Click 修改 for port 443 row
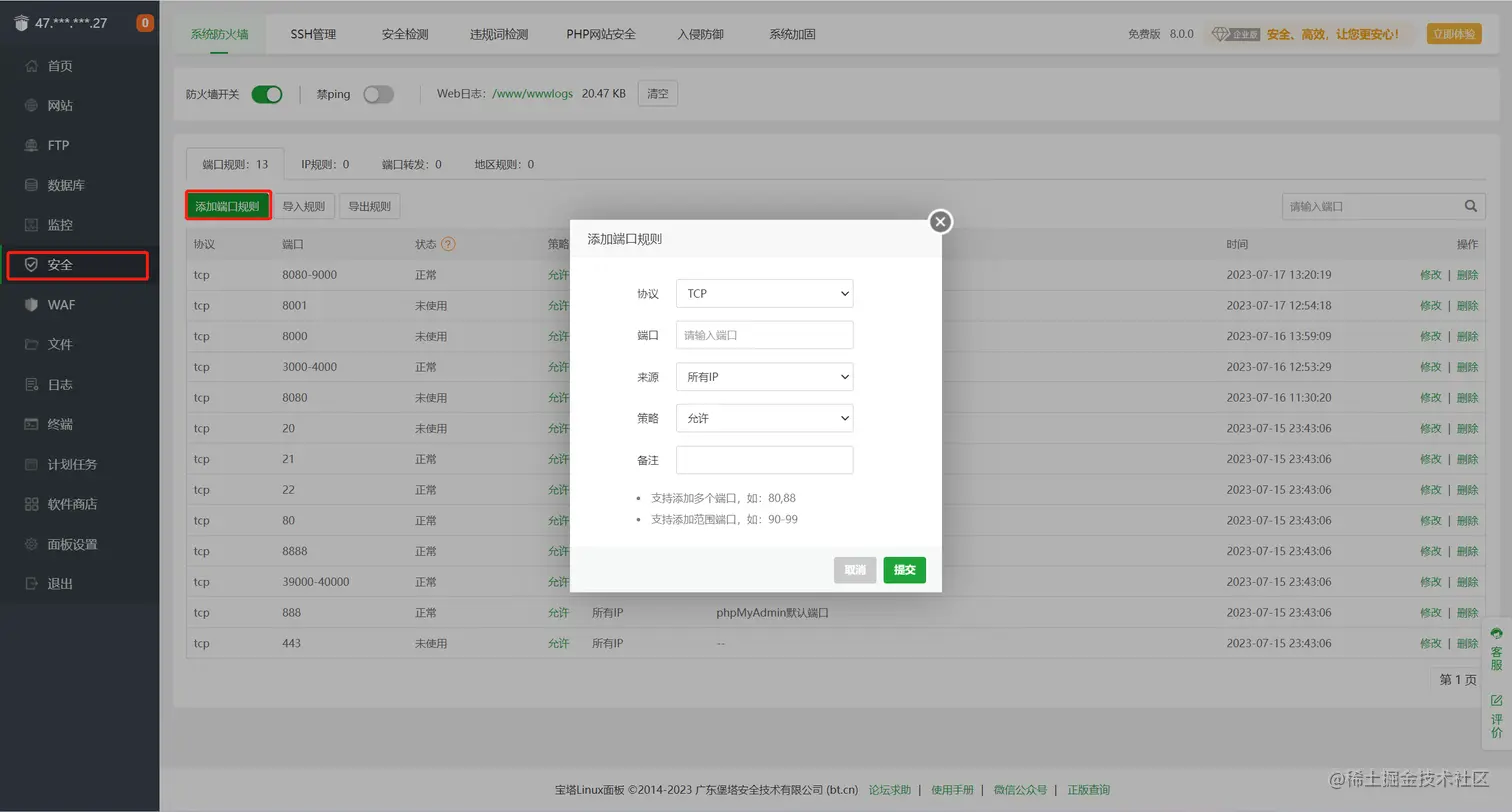This screenshot has height=812, width=1512. (1431, 644)
